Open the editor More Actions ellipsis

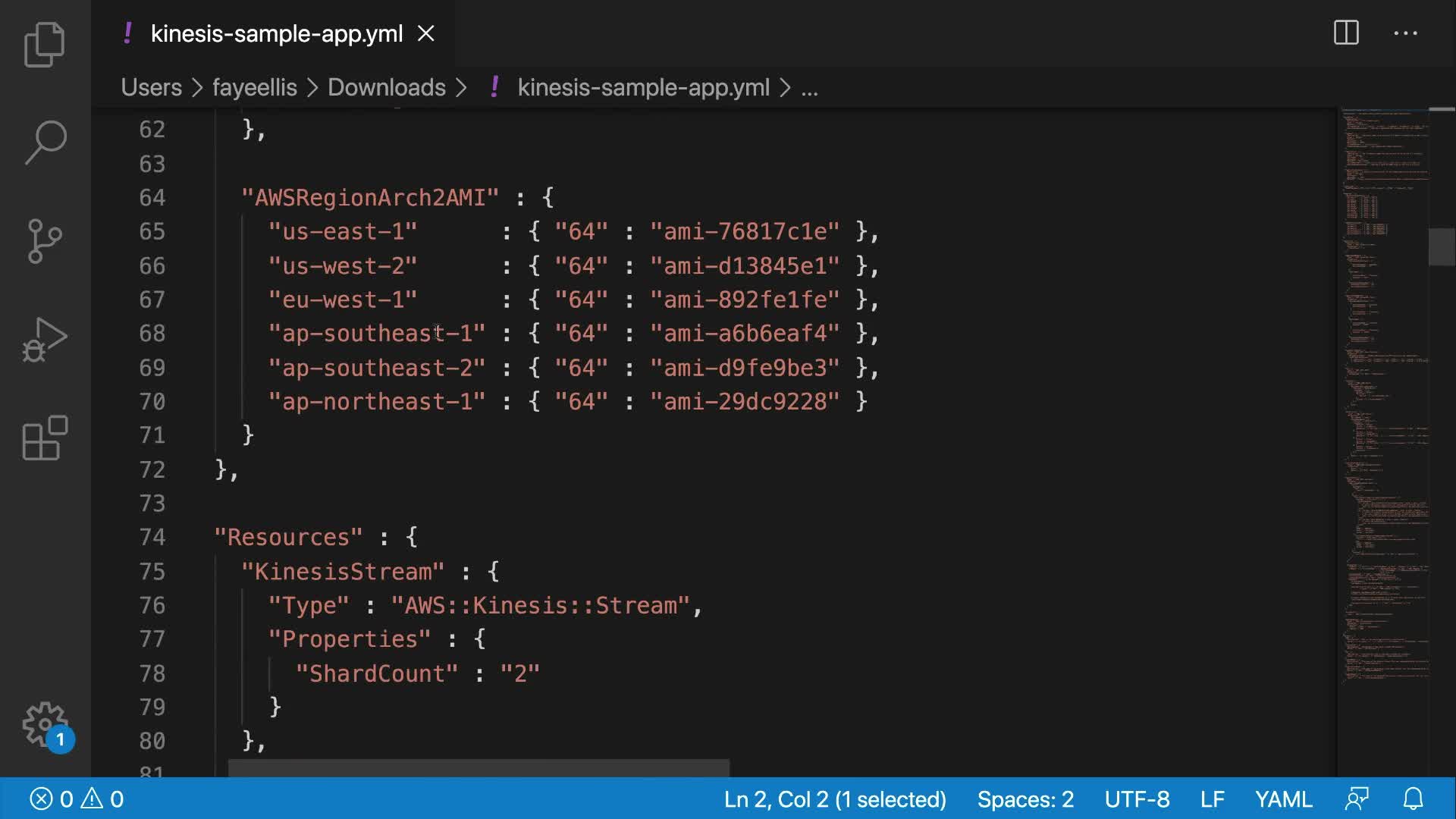pyautogui.click(x=1405, y=33)
